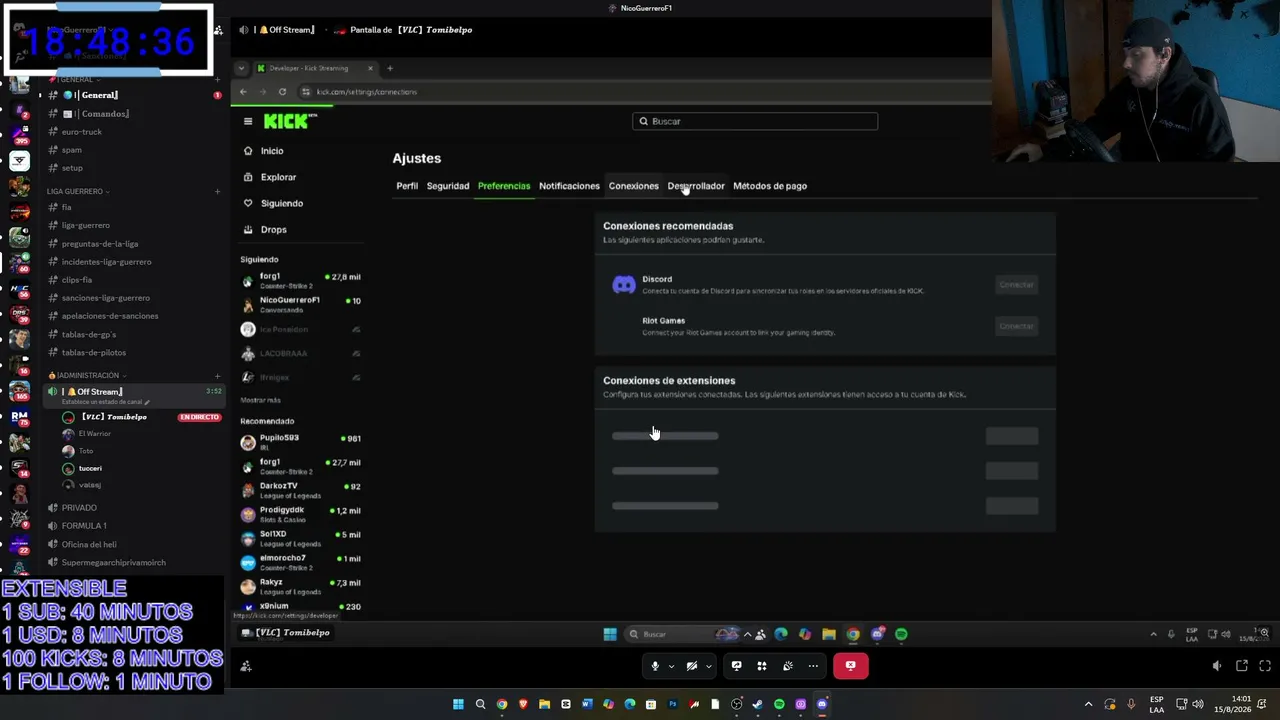Click Conectar button for Discord

click(1016, 285)
